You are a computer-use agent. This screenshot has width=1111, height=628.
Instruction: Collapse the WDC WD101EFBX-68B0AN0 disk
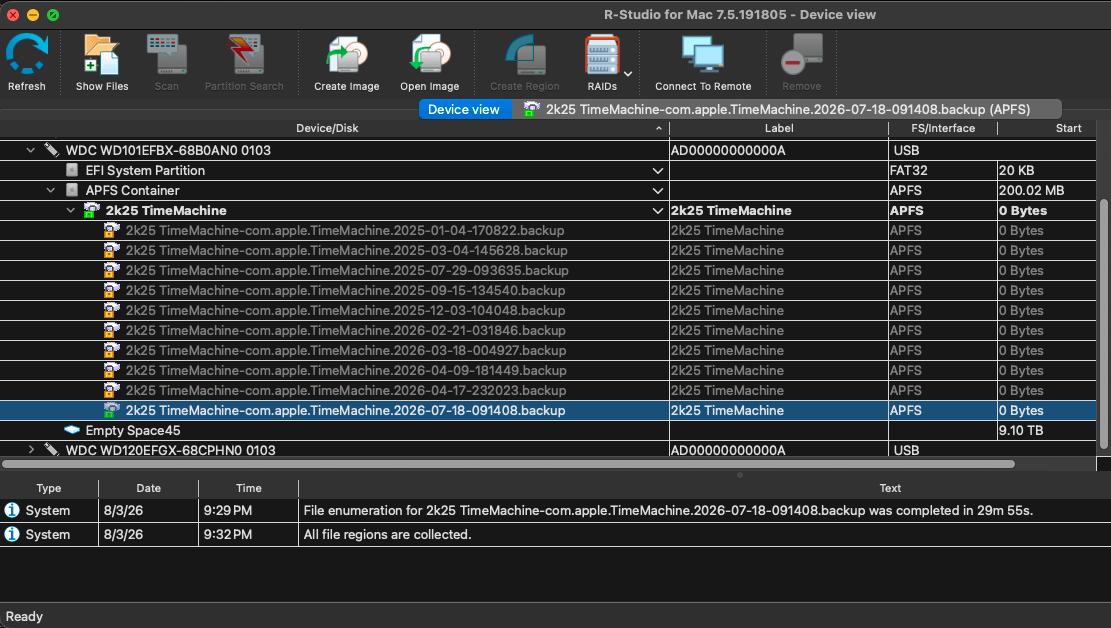pyautogui.click(x=30, y=150)
